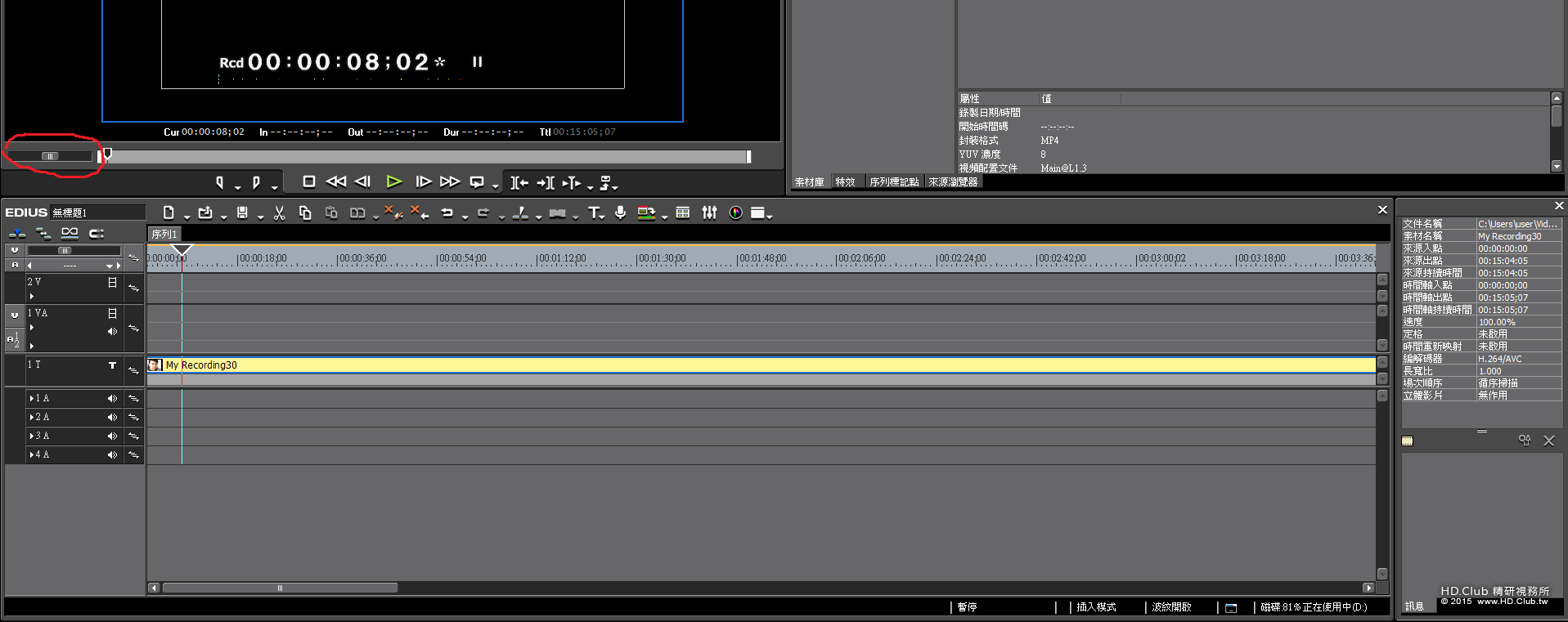Switch to the 來源瀏覽器 tab
Viewport: 1568px width, 622px height.
[x=953, y=181]
